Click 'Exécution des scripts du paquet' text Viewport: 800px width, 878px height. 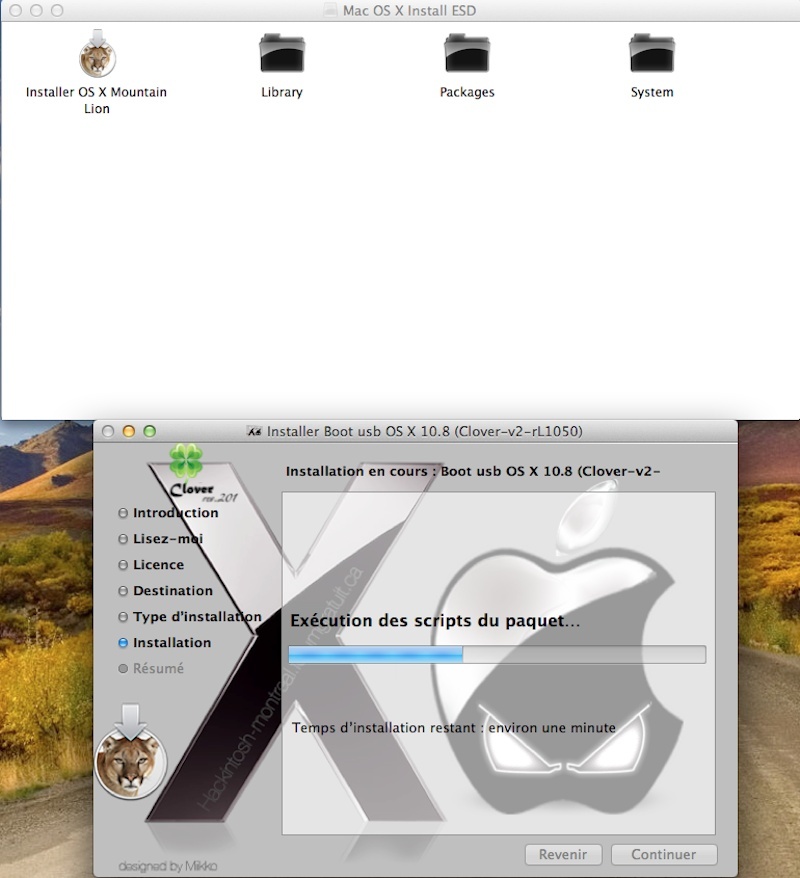click(435, 621)
